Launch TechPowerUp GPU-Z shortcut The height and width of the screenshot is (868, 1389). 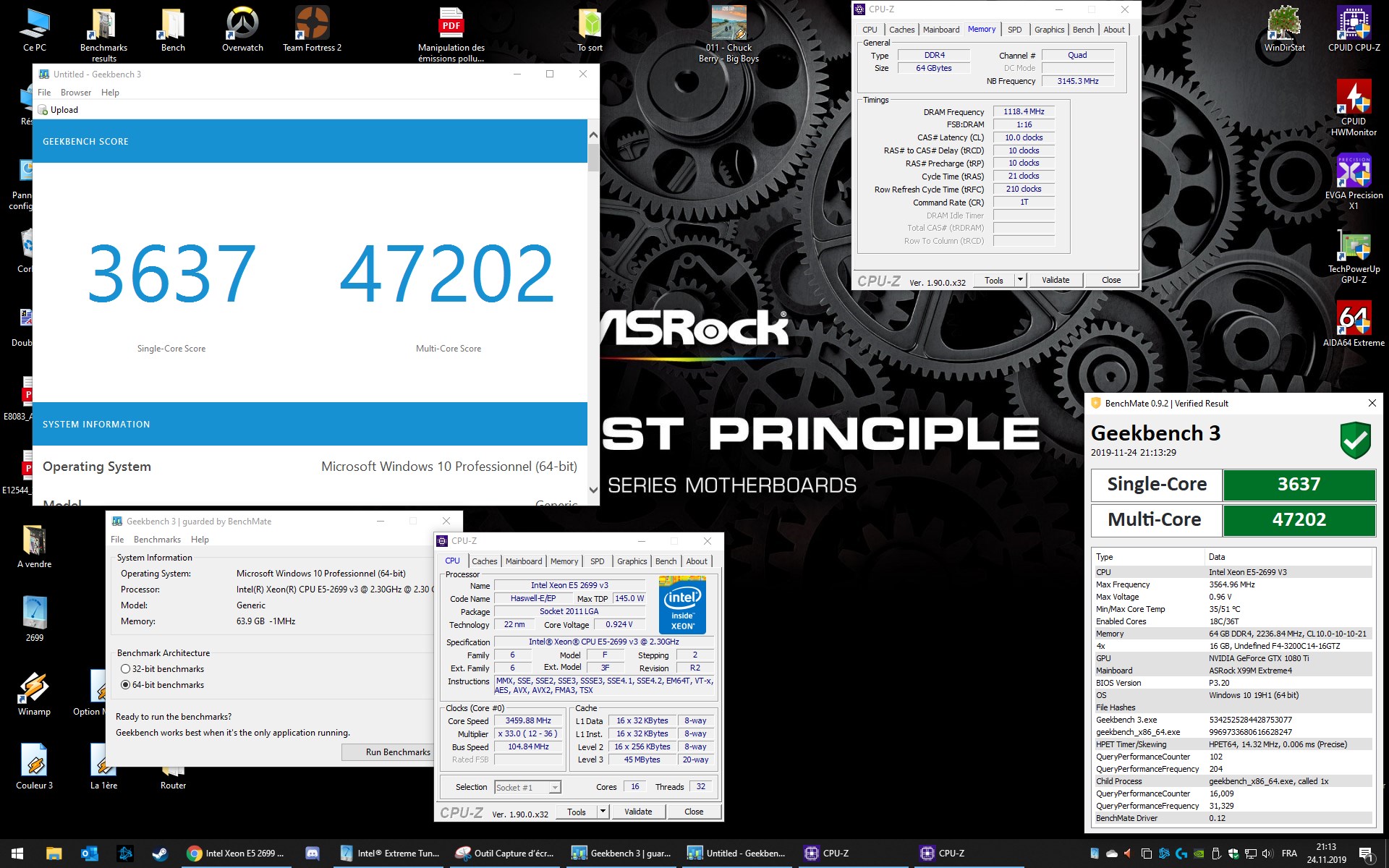click(x=1354, y=256)
